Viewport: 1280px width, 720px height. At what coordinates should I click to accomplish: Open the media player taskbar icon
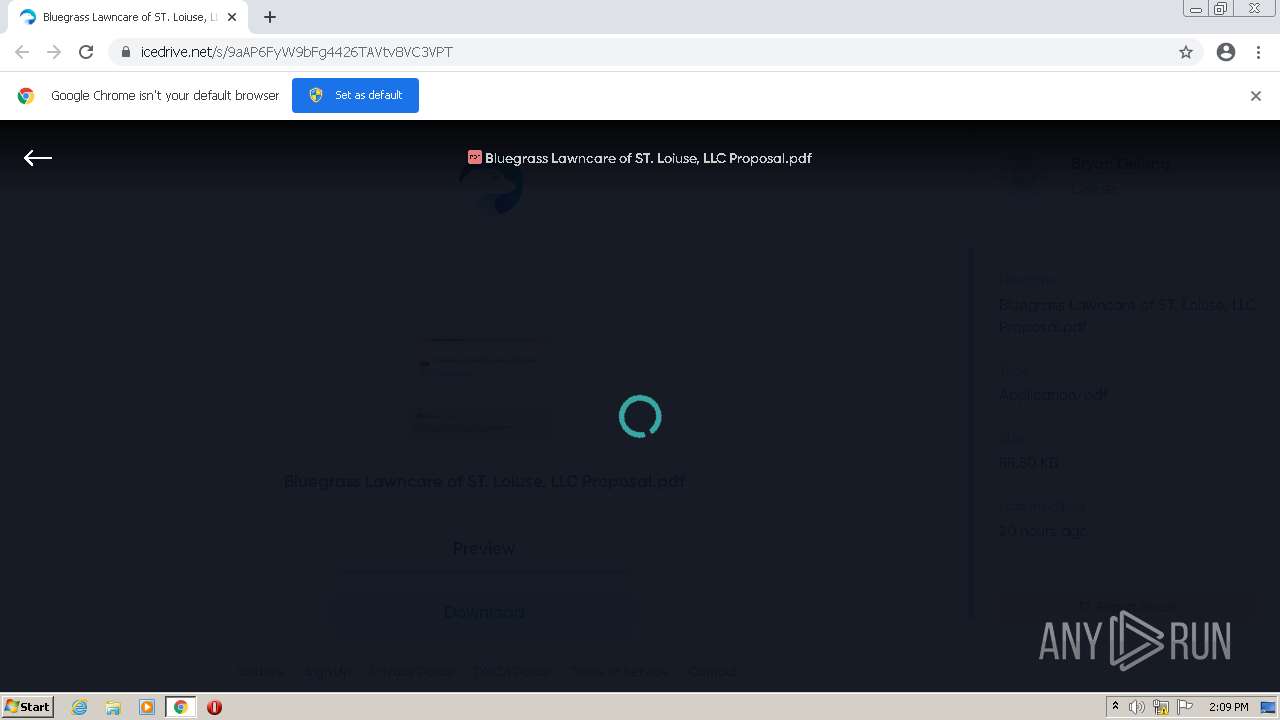click(147, 707)
